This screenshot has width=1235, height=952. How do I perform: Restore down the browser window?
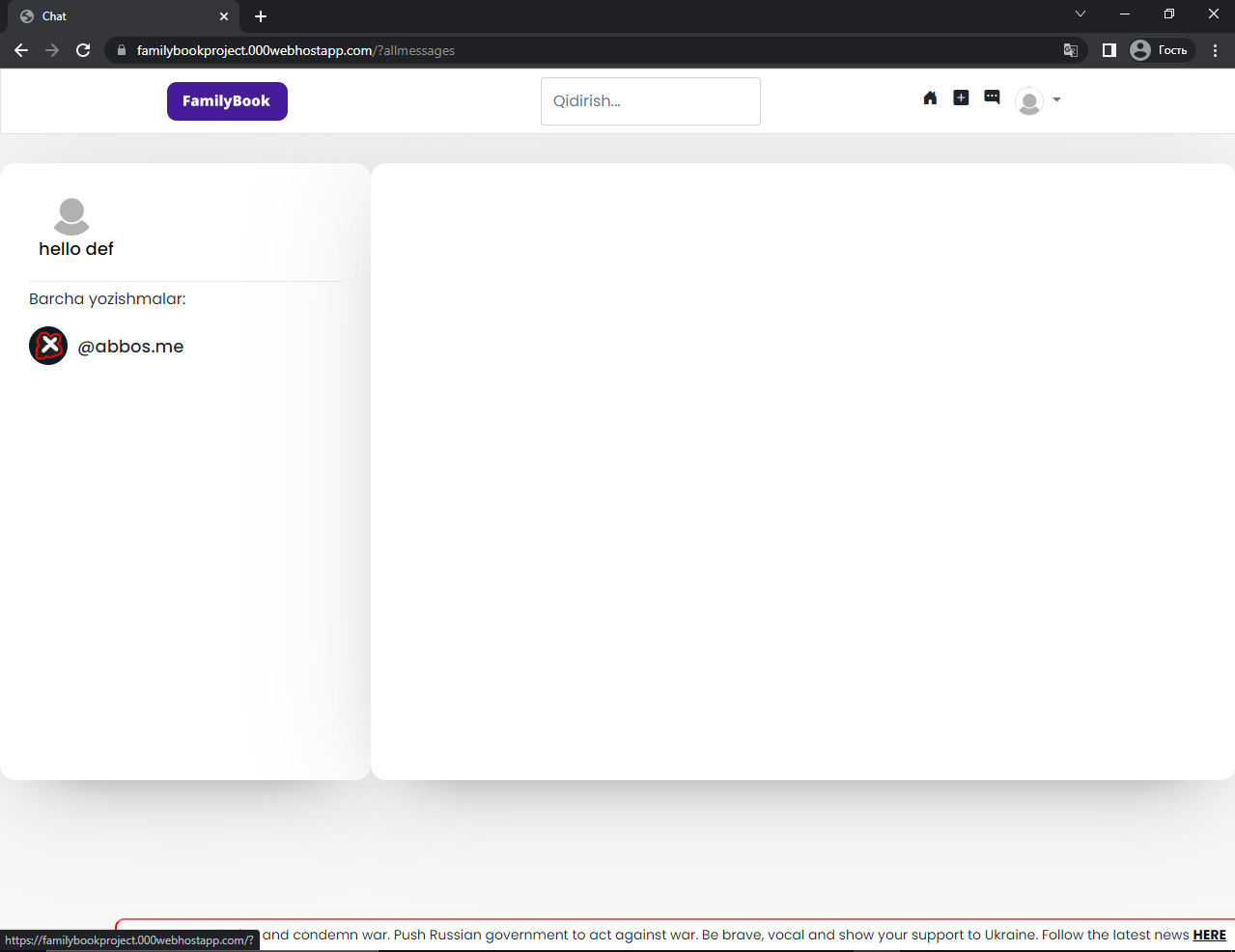point(1169,14)
